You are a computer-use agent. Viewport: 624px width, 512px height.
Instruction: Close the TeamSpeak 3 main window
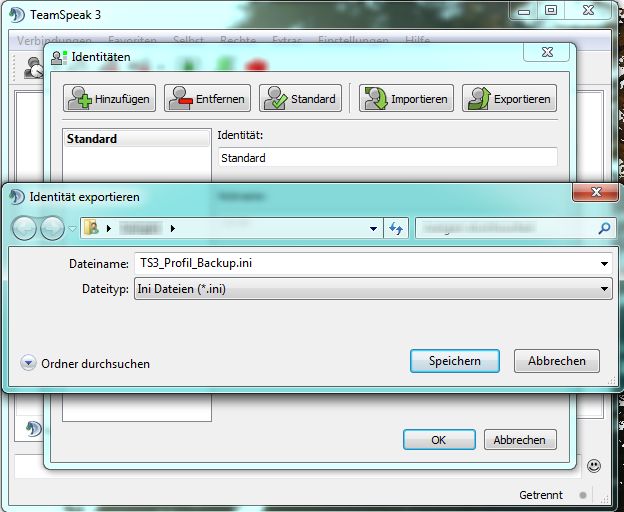588,10
